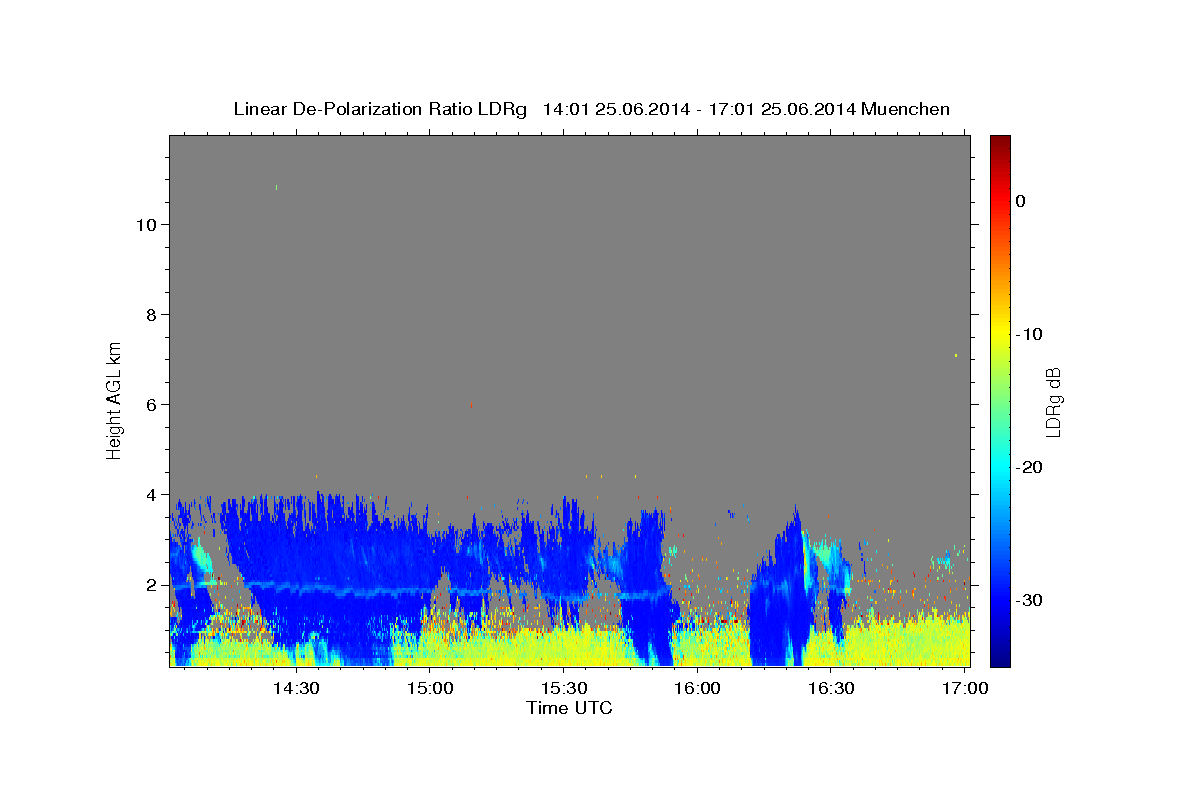Click the dark blue bottom of colorbar

[x=1000, y=658]
